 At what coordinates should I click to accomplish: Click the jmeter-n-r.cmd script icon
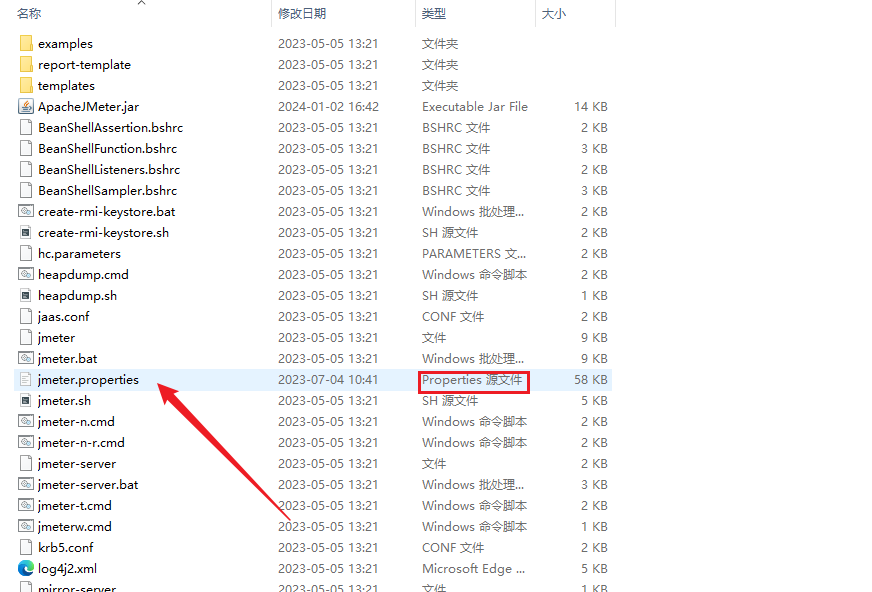coord(26,442)
